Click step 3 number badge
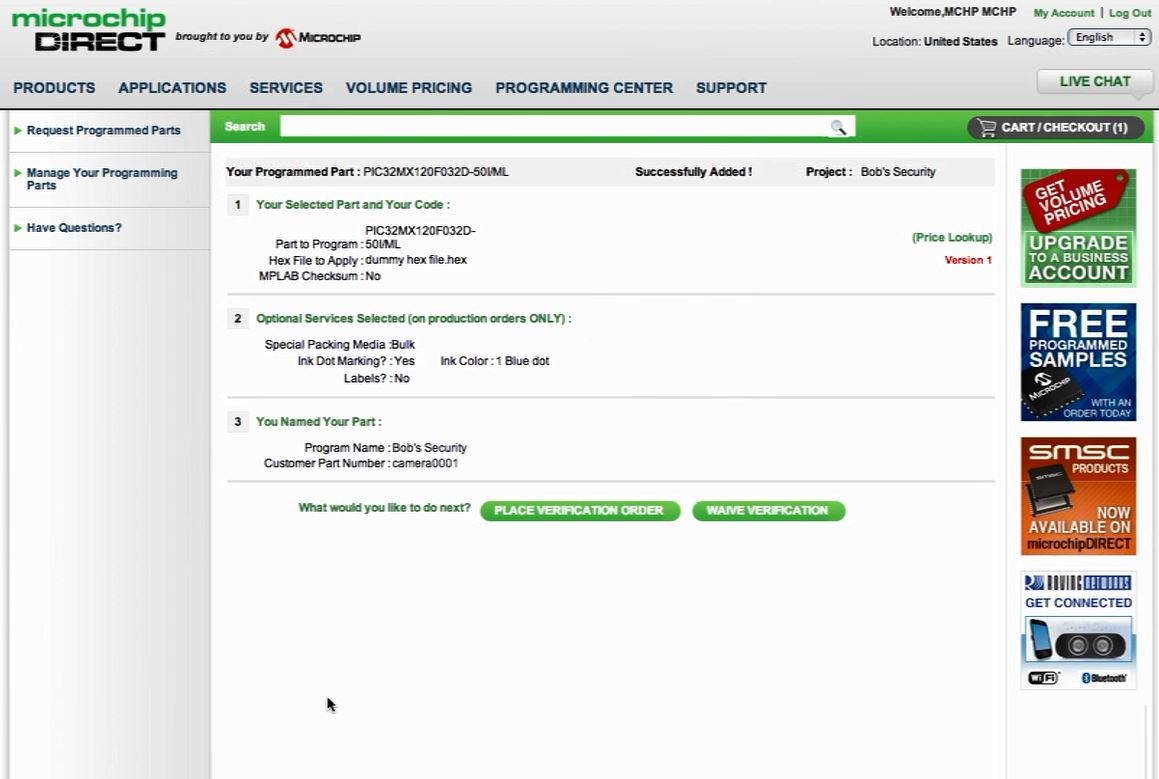The width and height of the screenshot is (1159, 779). tap(237, 422)
